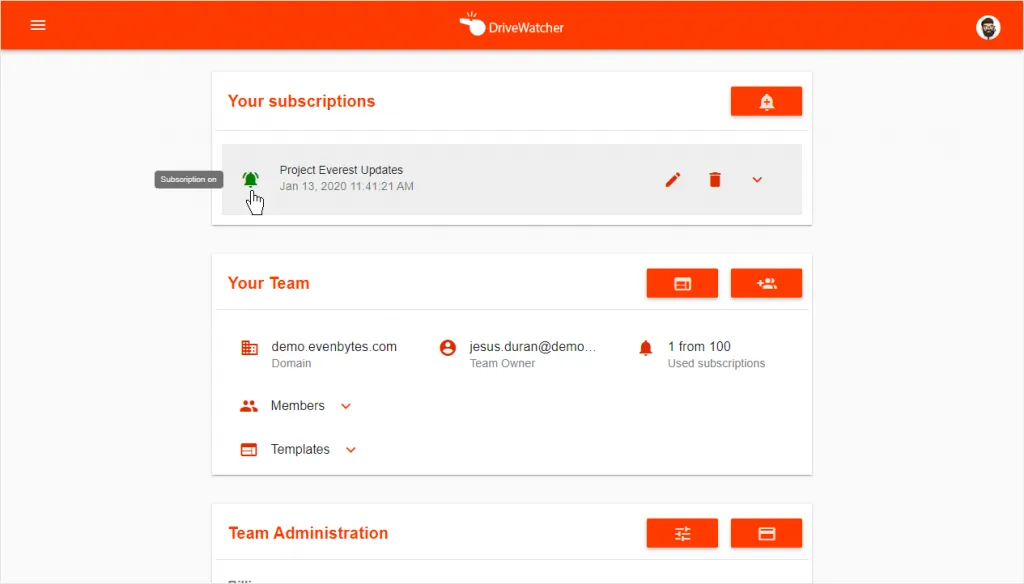Viewport: 1024px width, 584px height.
Task: Open the team templates button in Your Team
Action: click(x=682, y=284)
